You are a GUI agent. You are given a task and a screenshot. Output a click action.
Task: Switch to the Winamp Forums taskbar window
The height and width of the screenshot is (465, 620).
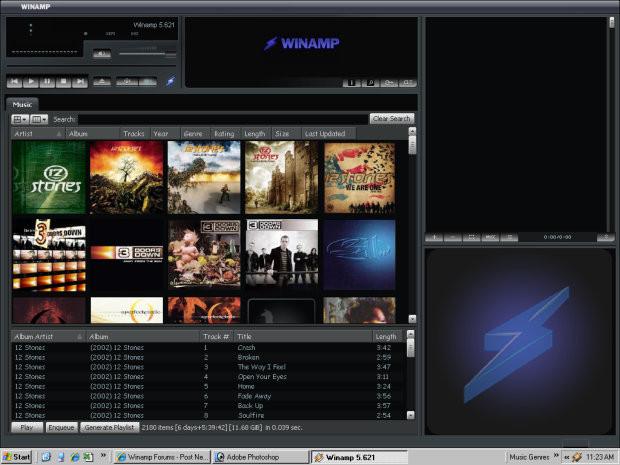162,457
